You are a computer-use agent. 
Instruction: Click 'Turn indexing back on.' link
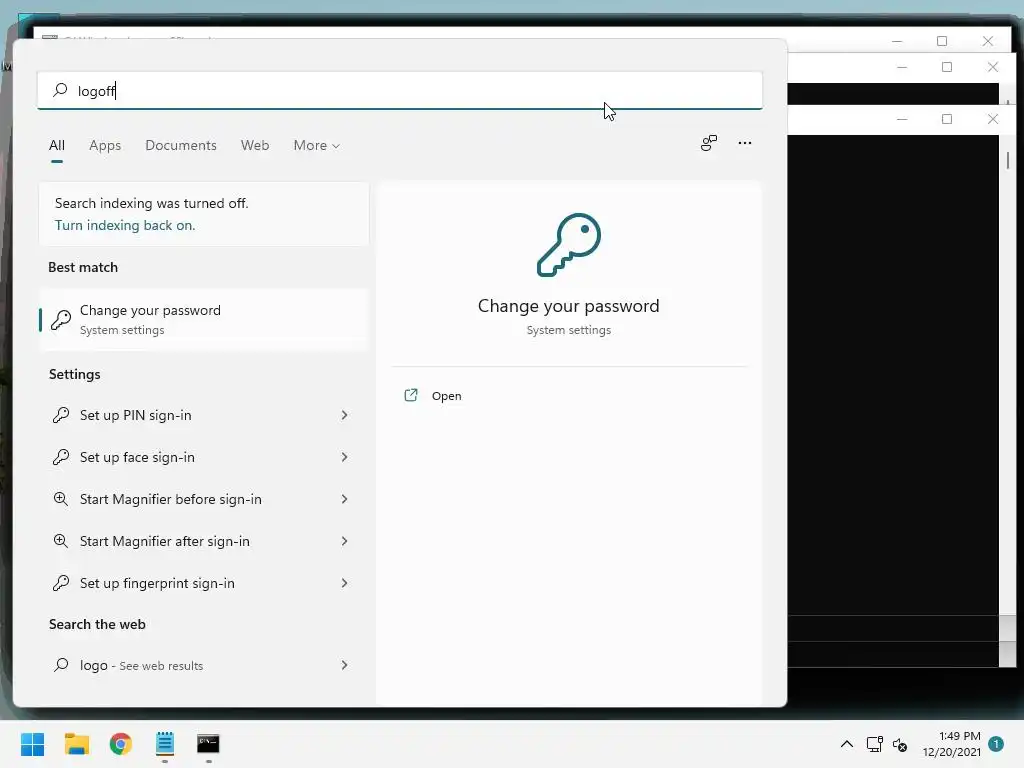tap(125, 225)
